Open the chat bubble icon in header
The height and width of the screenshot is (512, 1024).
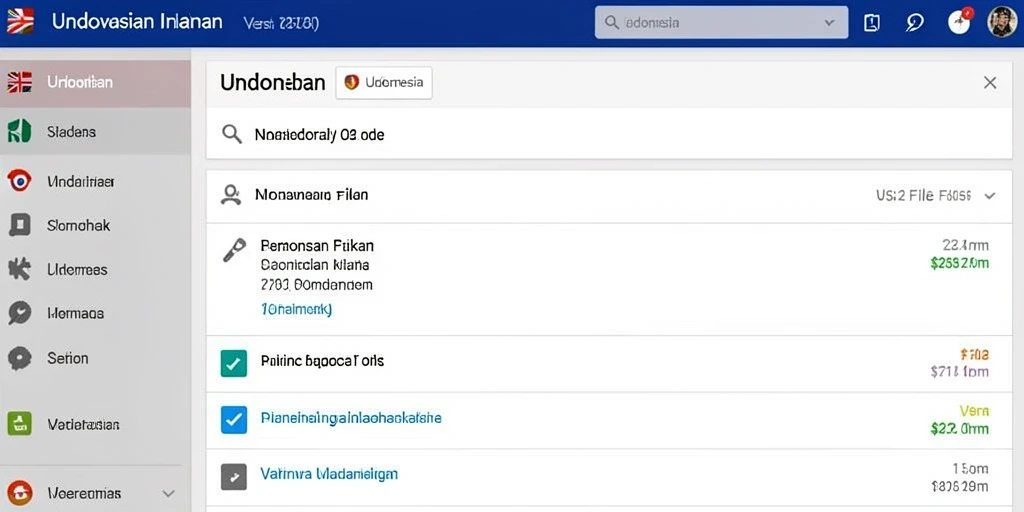[914, 23]
